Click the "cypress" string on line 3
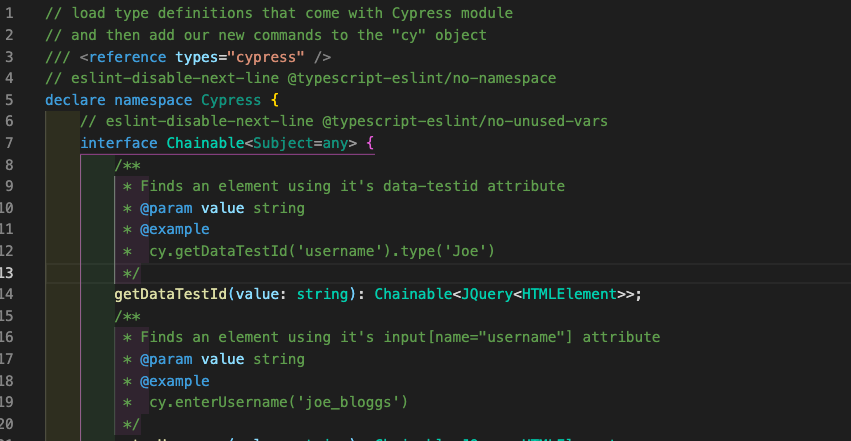Viewport: 851px width, 441px height. [x=266, y=57]
